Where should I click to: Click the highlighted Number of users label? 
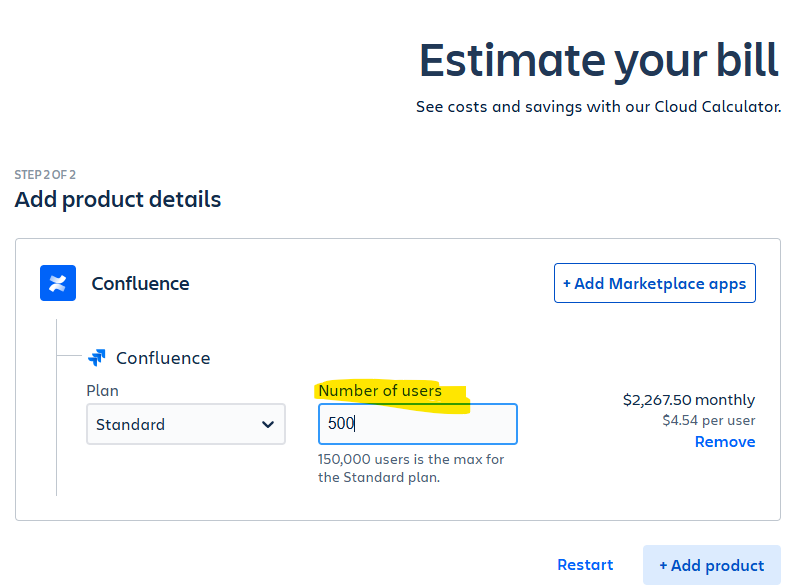click(380, 390)
